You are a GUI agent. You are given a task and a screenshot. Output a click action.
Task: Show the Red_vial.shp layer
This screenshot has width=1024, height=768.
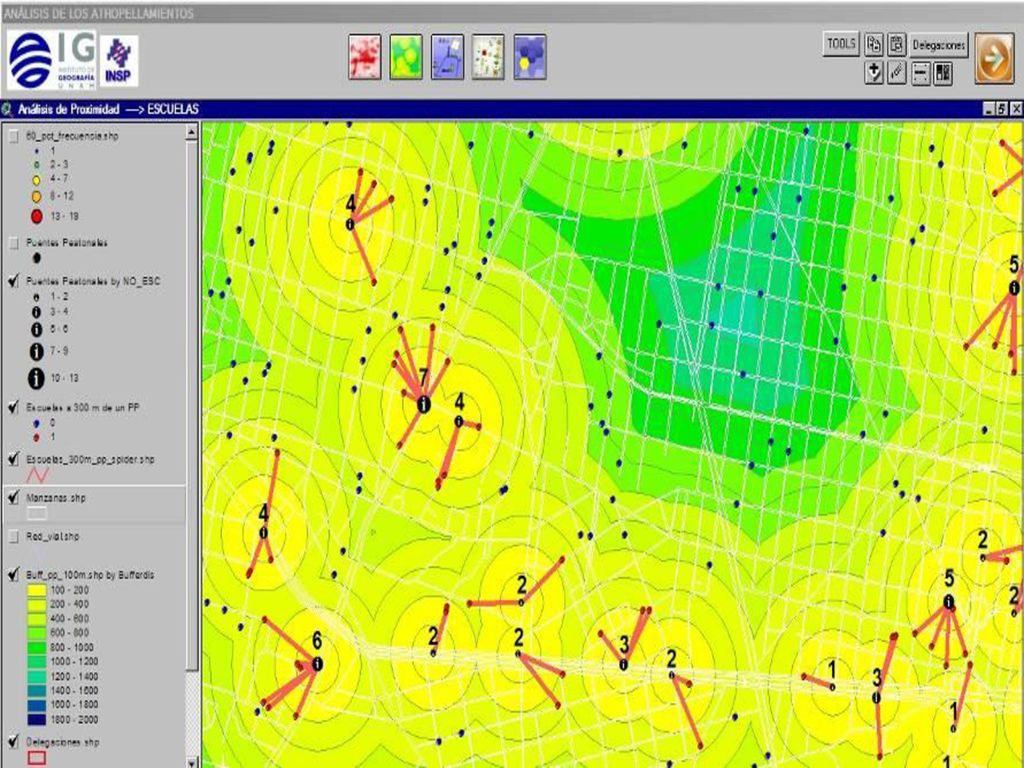click(x=13, y=536)
